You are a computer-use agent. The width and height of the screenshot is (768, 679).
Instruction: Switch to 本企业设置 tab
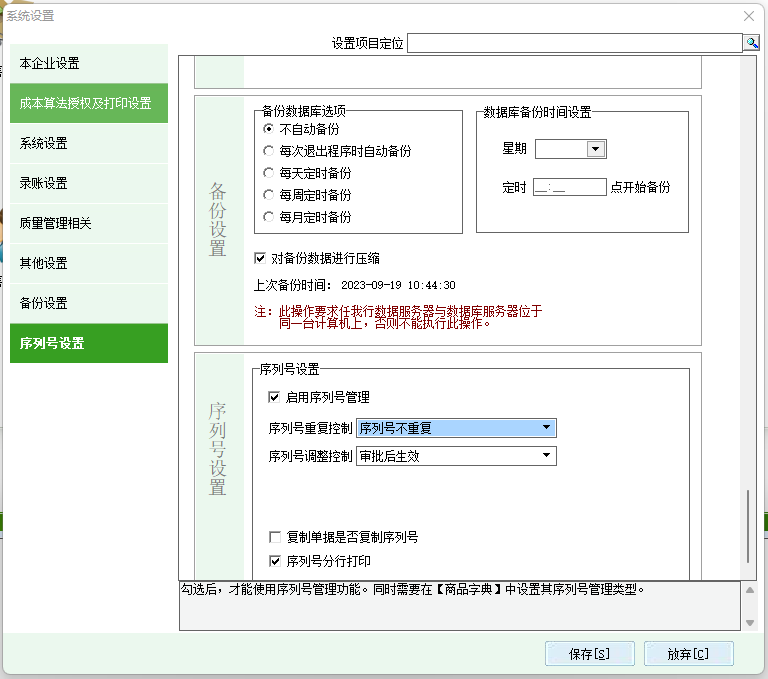pyautogui.click(x=88, y=63)
